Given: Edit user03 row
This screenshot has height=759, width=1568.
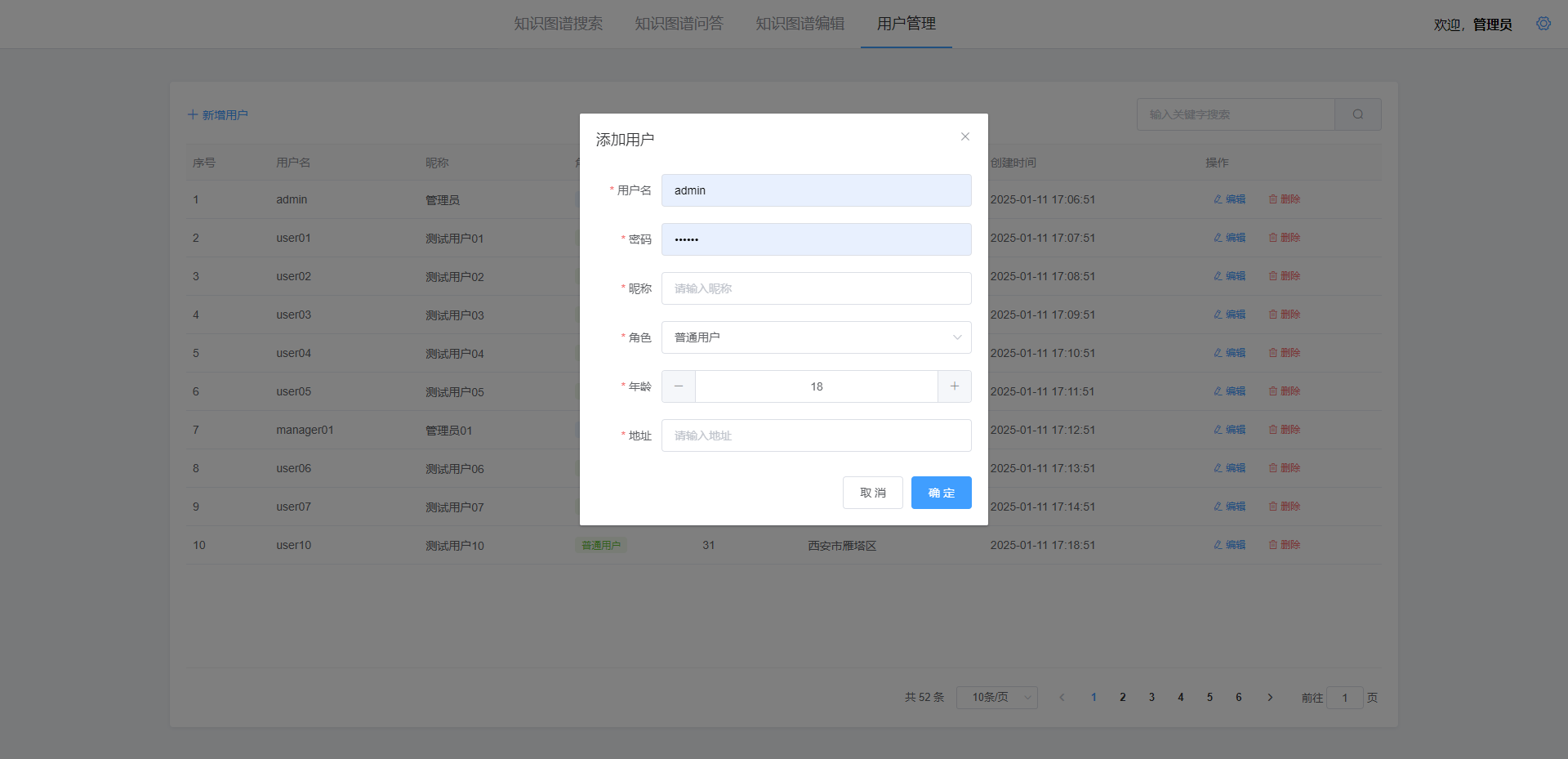Looking at the screenshot, I should coord(1230,315).
